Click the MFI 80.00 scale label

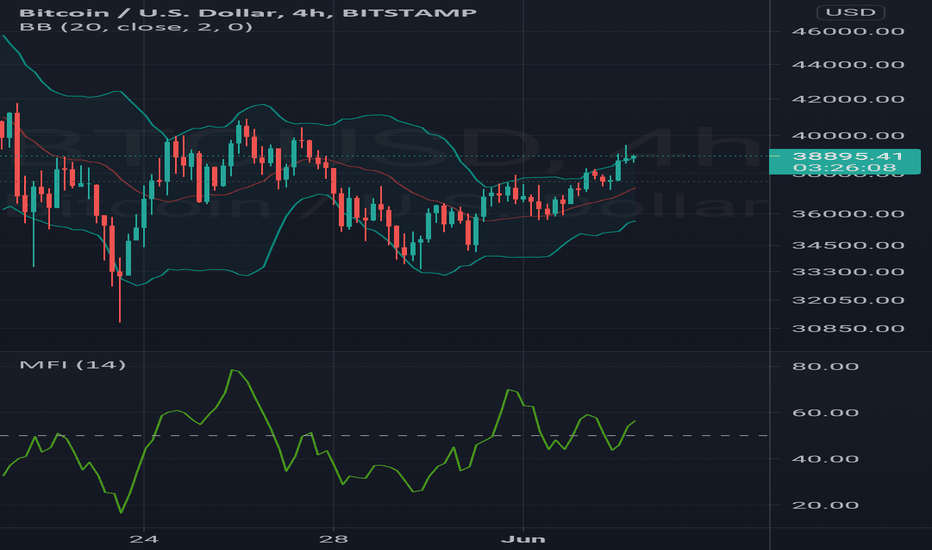tap(825, 367)
